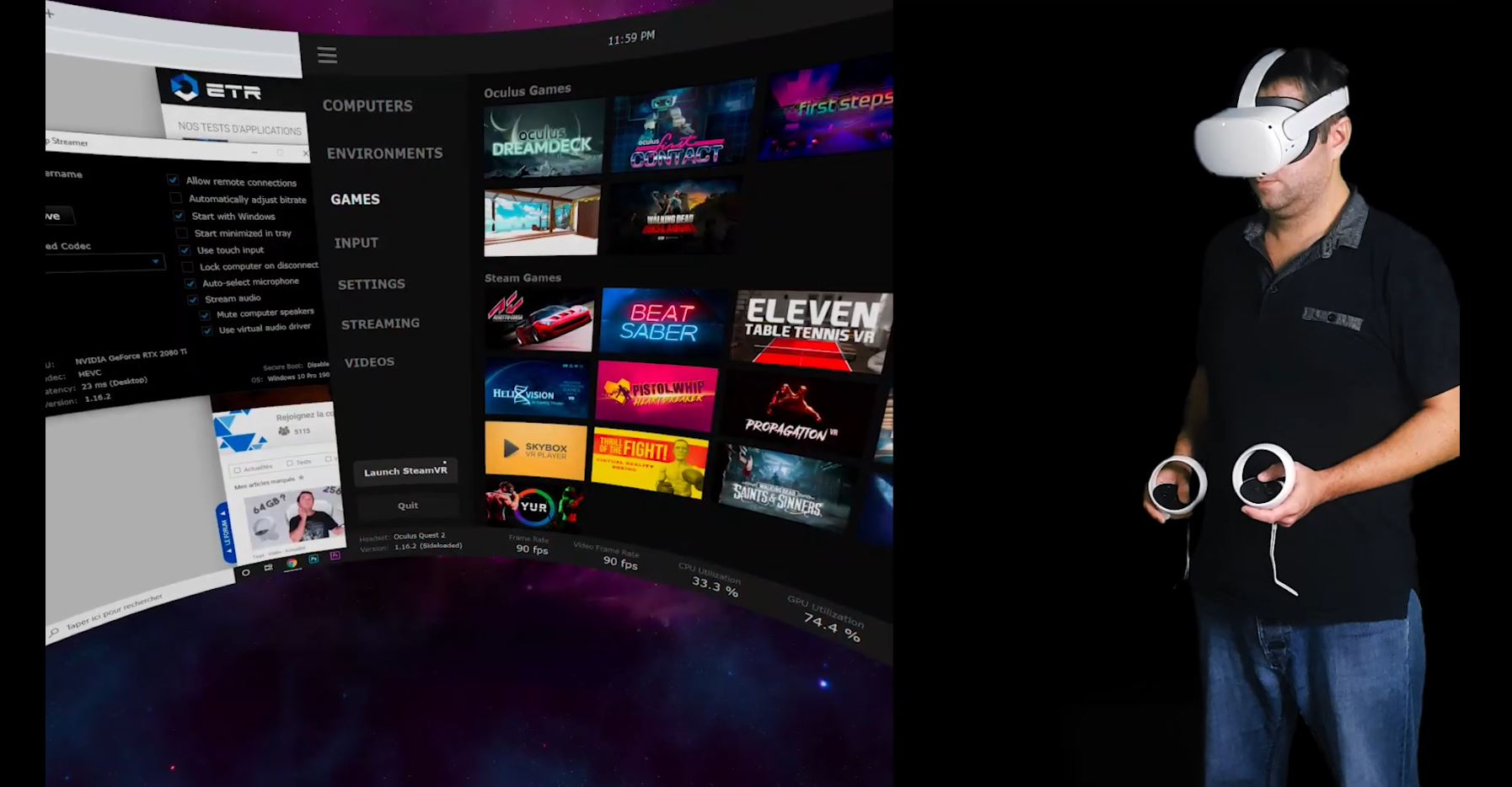Image resolution: width=1512 pixels, height=787 pixels.
Task: Click the ETR logo on the webpage
Action: (217, 88)
